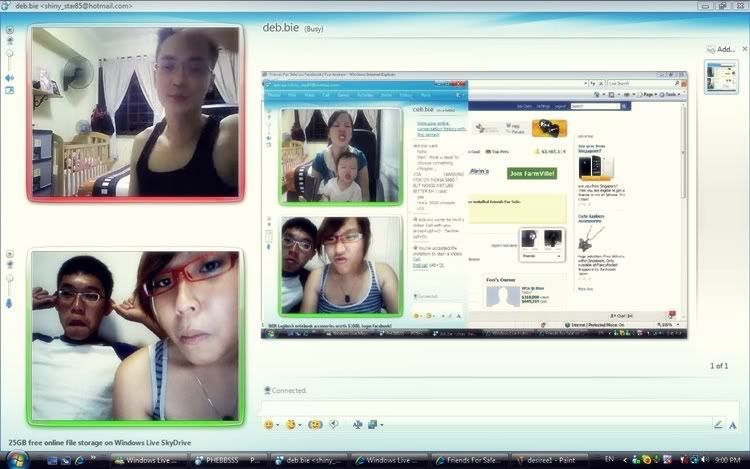Select the photo thumbnail in right strip
The image size is (750, 469).
coord(721,76)
